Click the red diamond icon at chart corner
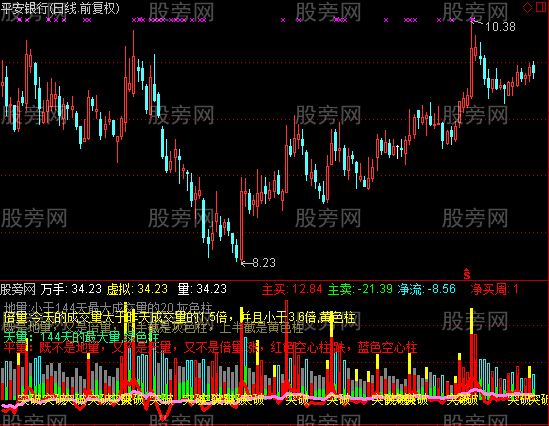This screenshot has height=426, width=549. click(527, 8)
